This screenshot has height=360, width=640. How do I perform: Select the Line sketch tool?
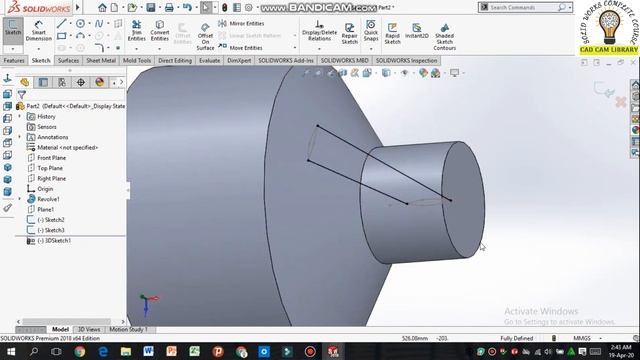(x=62, y=24)
